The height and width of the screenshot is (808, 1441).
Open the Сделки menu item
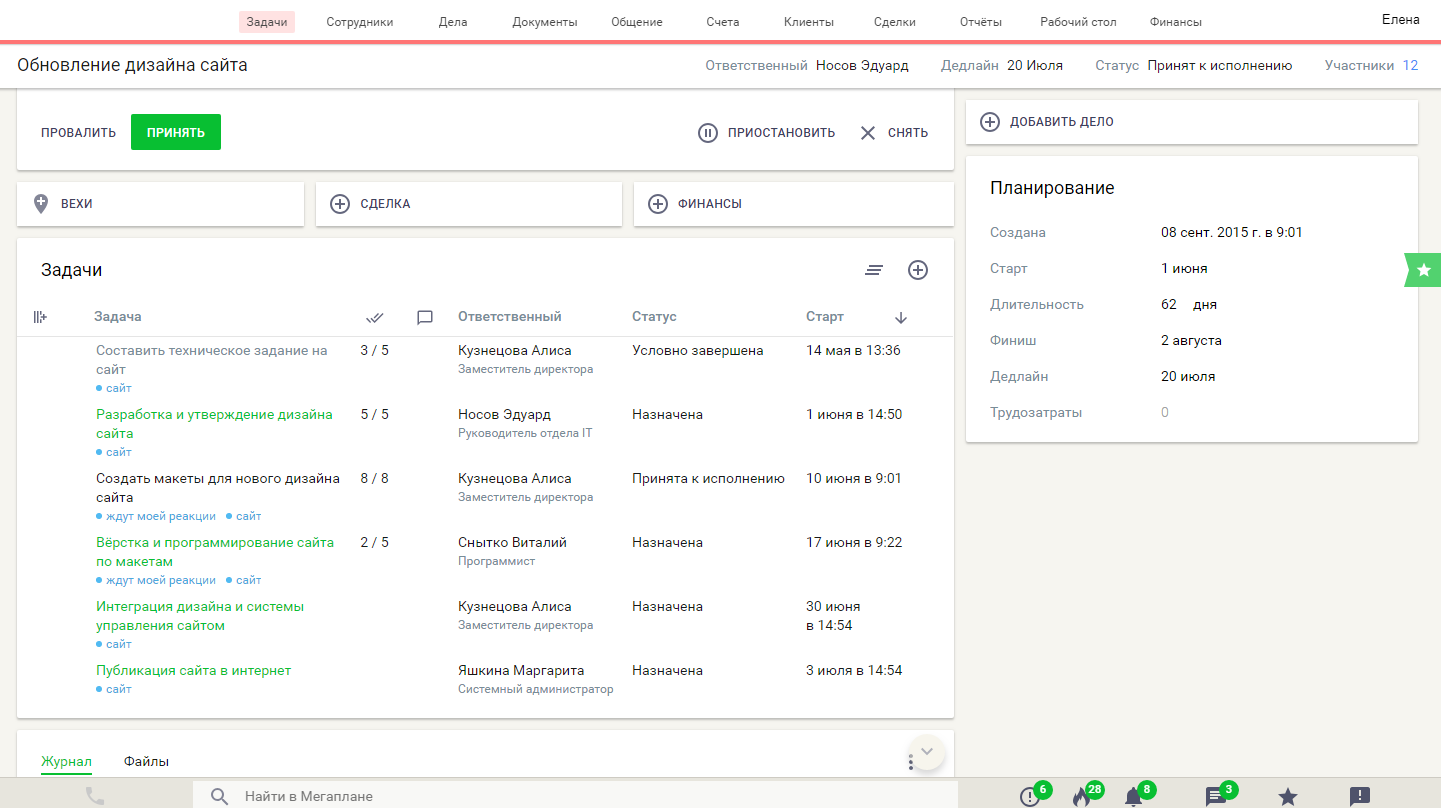tap(895, 22)
